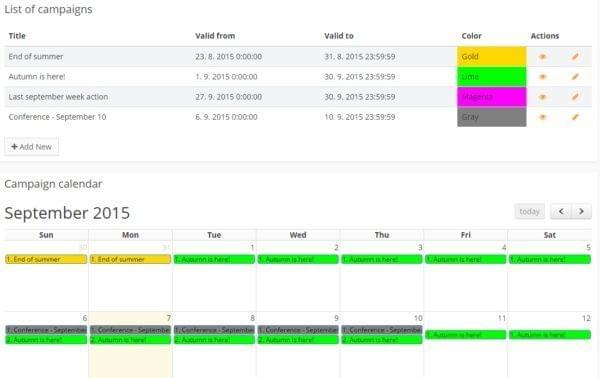
Task: Click the today button
Action: [x=530, y=211]
